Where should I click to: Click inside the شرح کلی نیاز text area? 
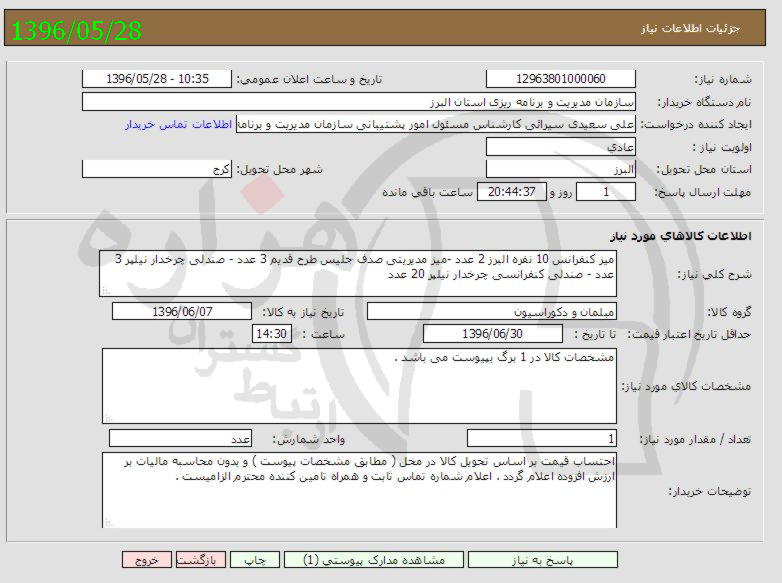coord(364,273)
